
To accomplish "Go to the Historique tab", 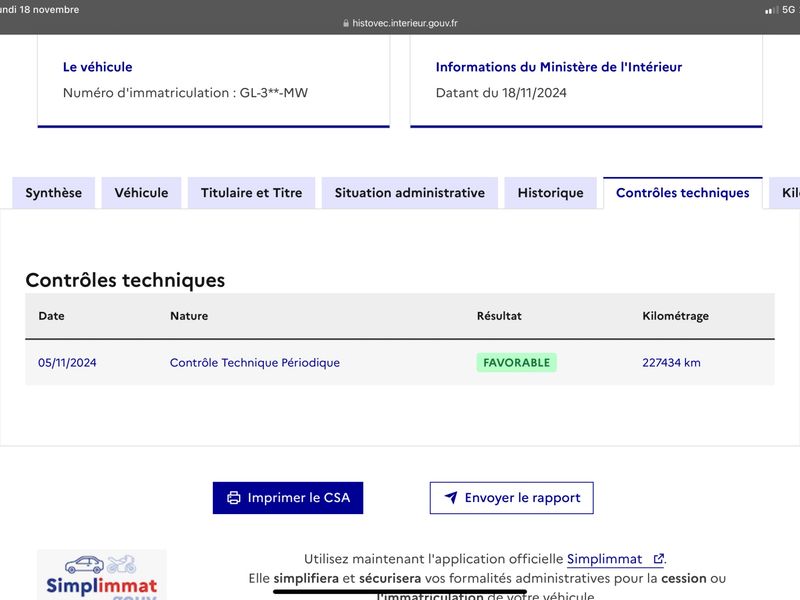I will [551, 193].
